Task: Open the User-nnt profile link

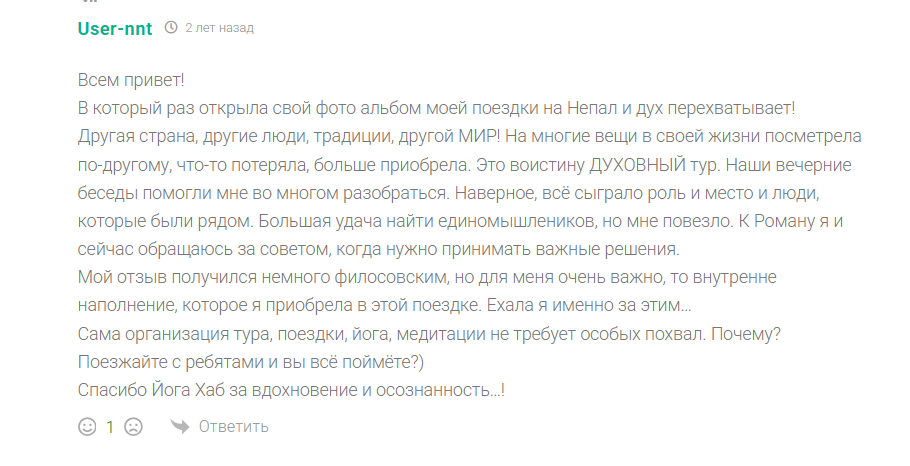Action: 115,28
